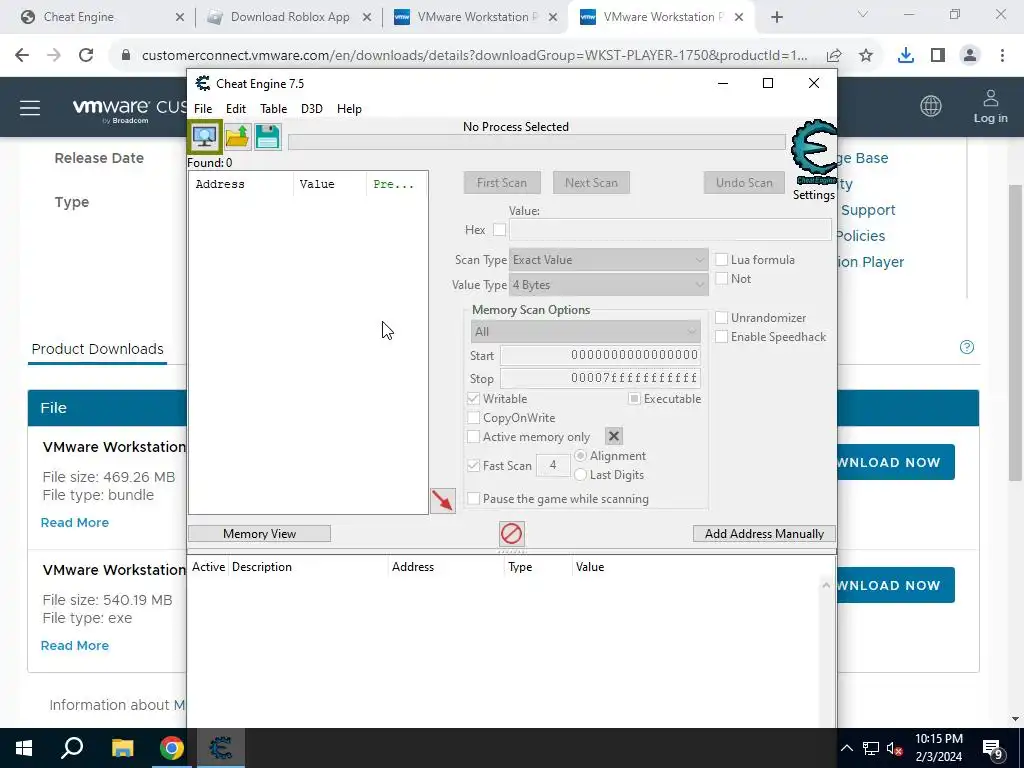Image resolution: width=1024 pixels, height=768 pixels.
Task: Enable the Lua formula checkbox
Action: coord(722,259)
